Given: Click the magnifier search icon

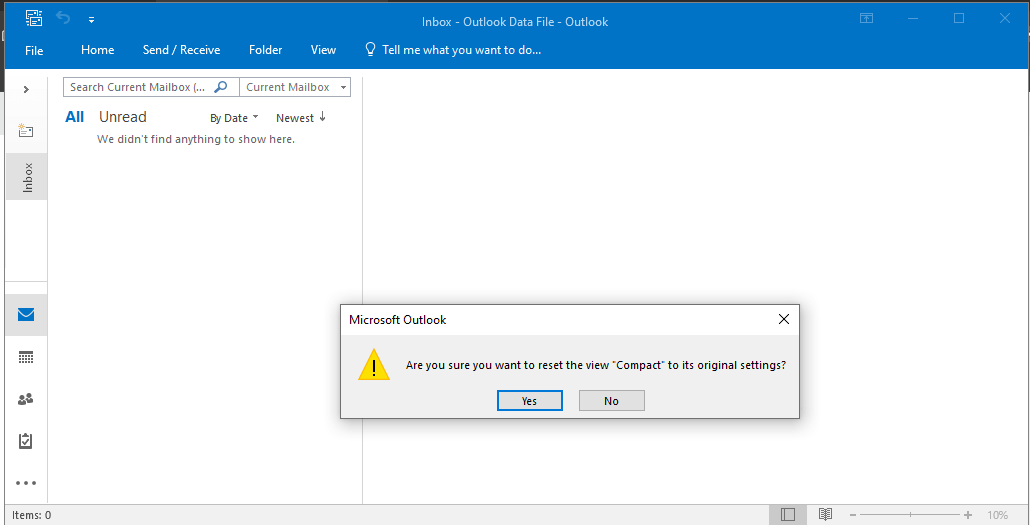Looking at the screenshot, I should [221, 87].
